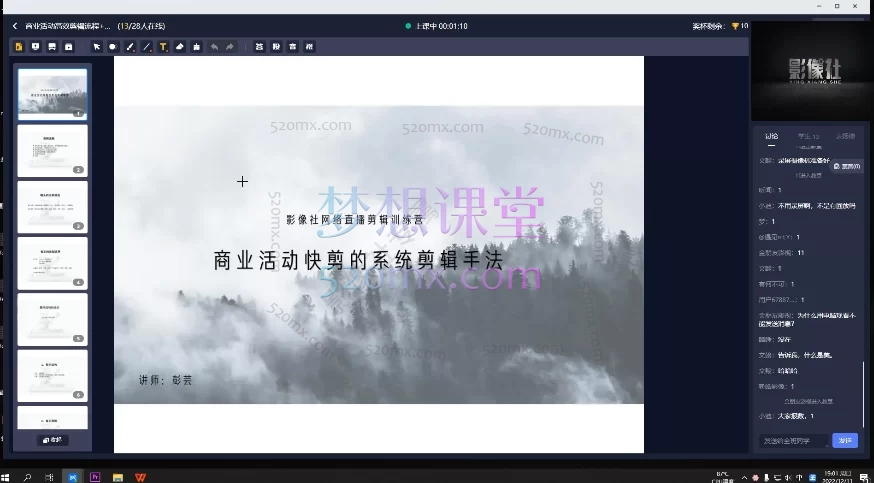Screen dimensions: 874x483
Task: Switch to the third tab in chat panel
Action: click(845, 136)
